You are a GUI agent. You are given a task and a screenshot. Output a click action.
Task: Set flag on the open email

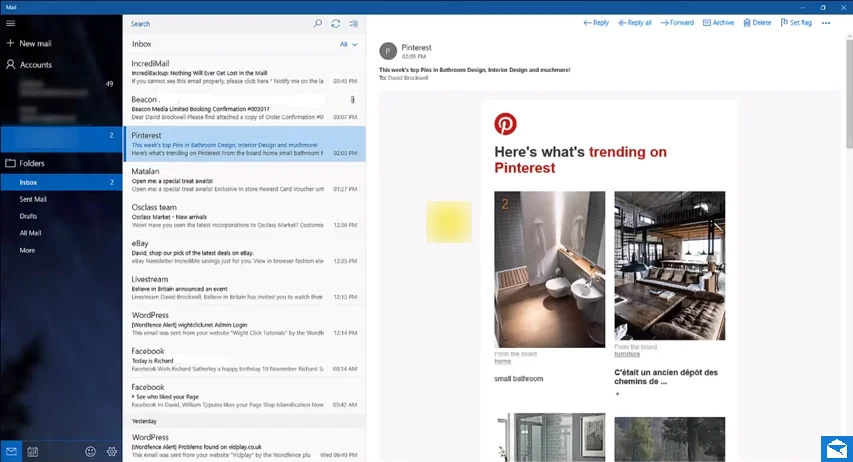pos(796,22)
